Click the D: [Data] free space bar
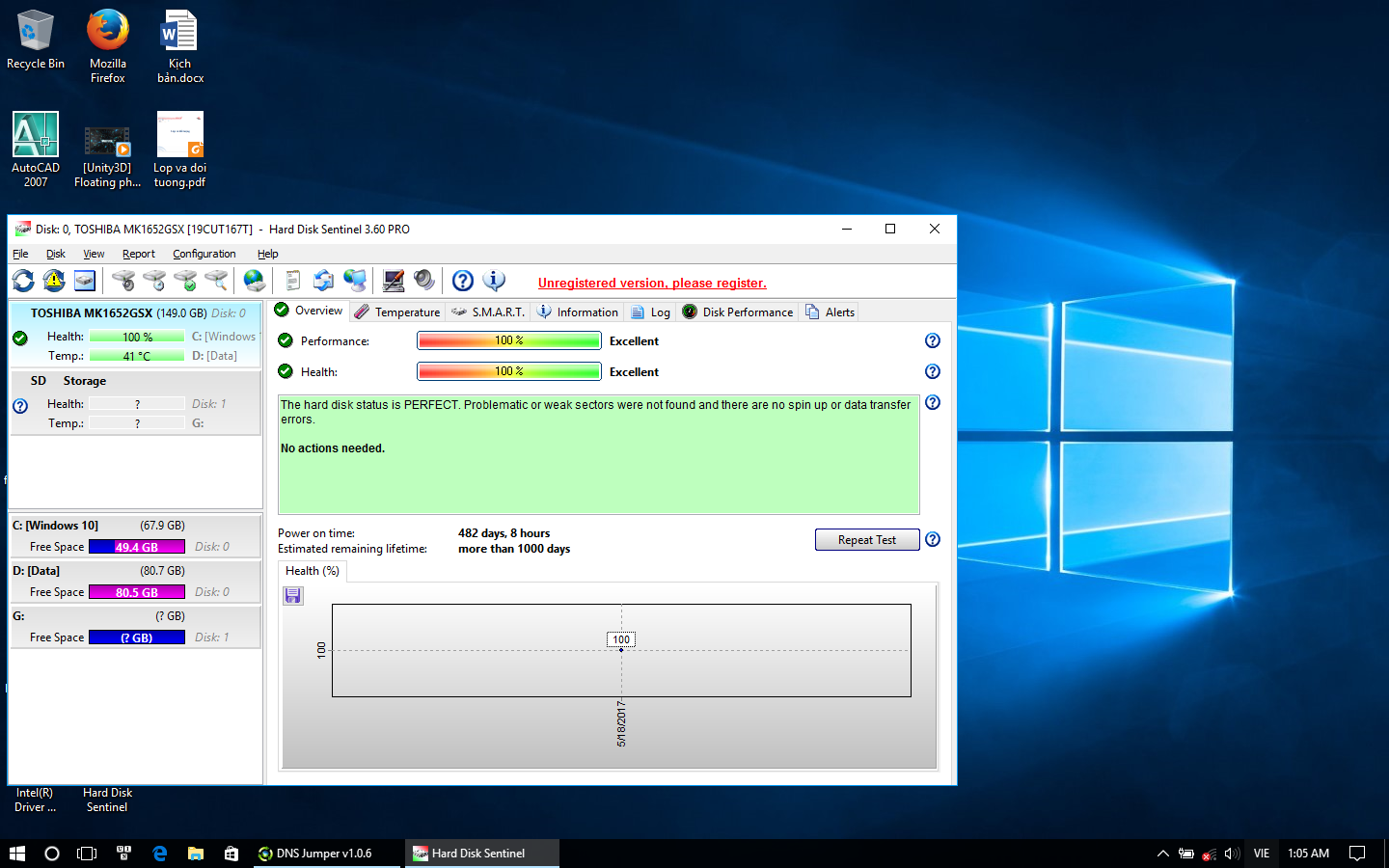This screenshot has height=868, width=1389. pyautogui.click(x=136, y=592)
